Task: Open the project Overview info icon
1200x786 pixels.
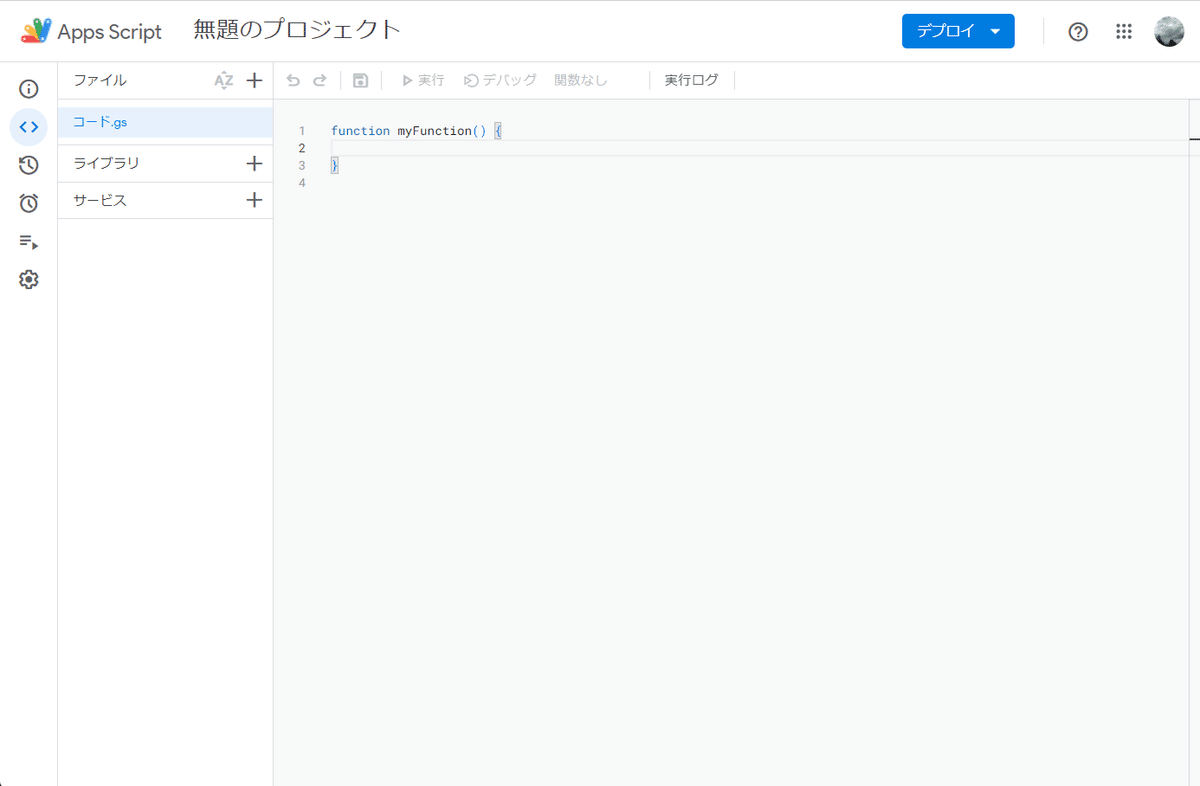Action: (x=29, y=89)
